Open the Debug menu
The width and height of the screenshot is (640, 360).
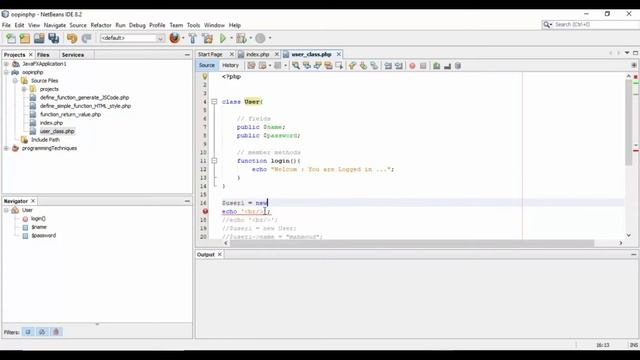[137, 25]
